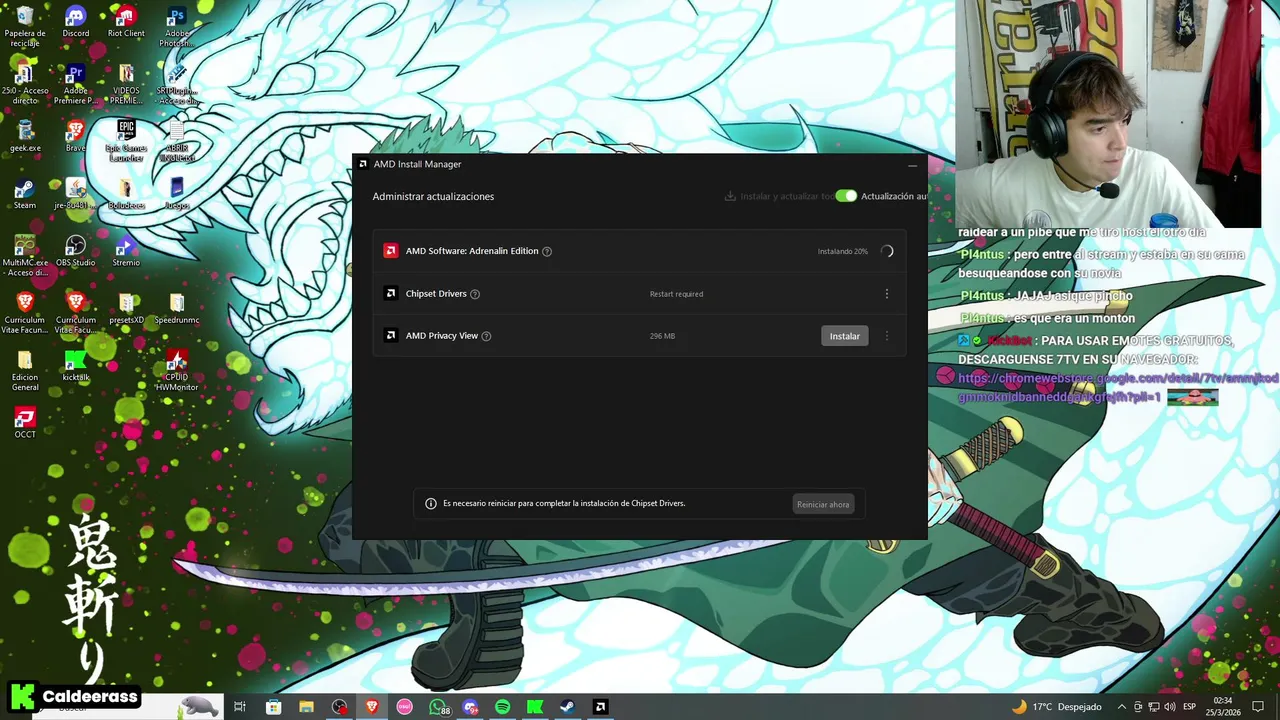Screen dimensions: 1280x720
Task: Open the Discord desktop icon
Action: [75, 22]
